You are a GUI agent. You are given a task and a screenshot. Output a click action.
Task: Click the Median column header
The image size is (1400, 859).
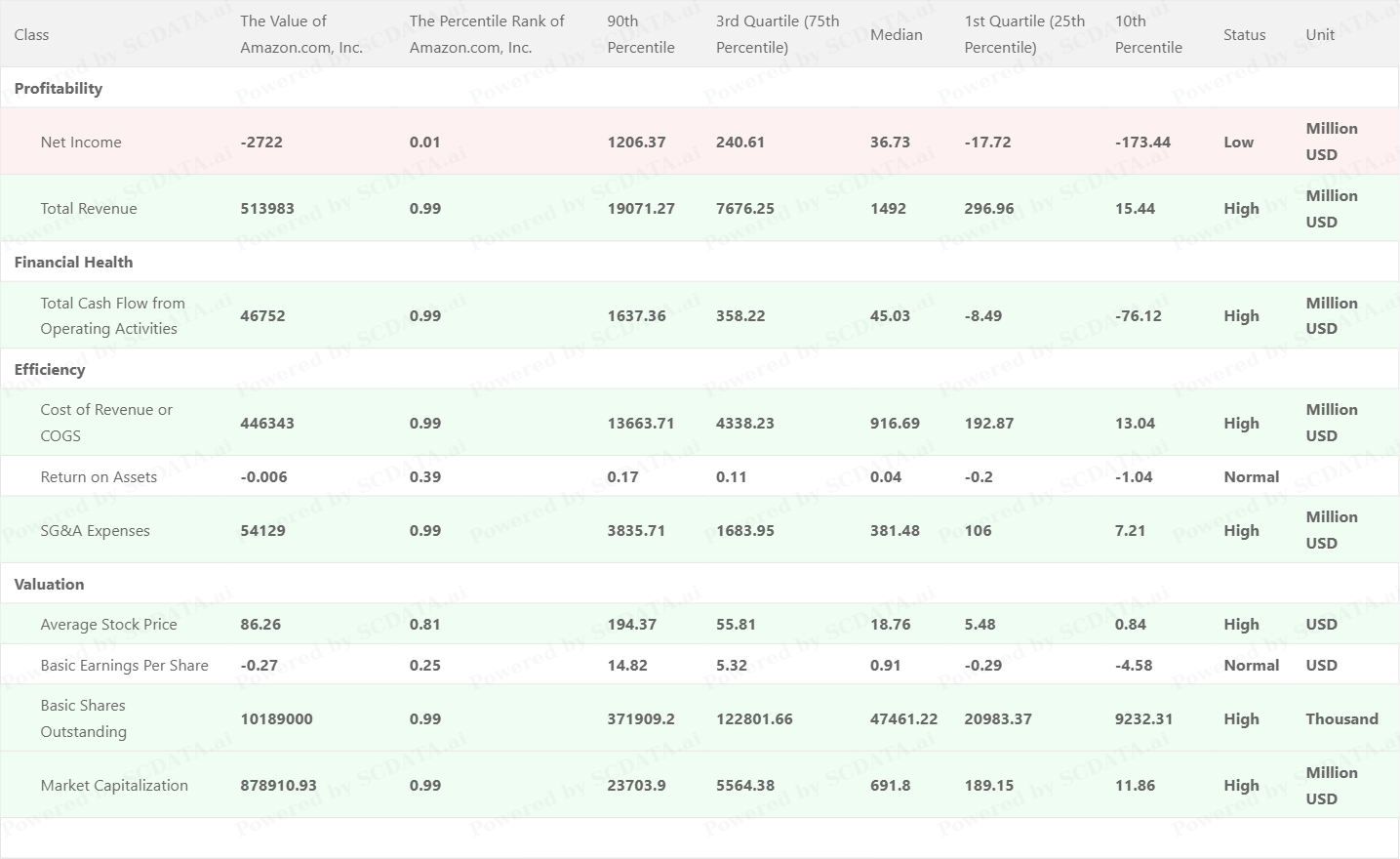click(896, 34)
